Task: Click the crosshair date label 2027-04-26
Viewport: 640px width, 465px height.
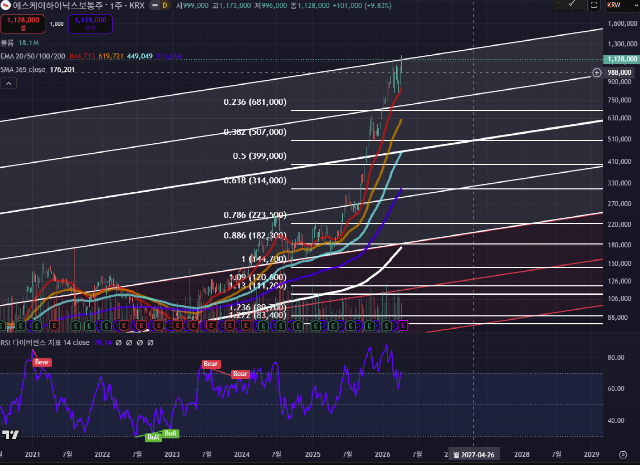Action: point(474,454)
